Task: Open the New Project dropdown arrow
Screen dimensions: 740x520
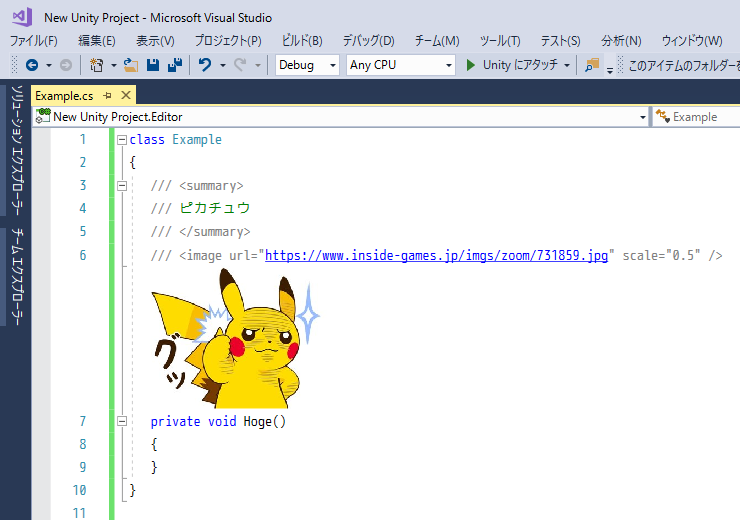Action: click(x=113, y=65)
